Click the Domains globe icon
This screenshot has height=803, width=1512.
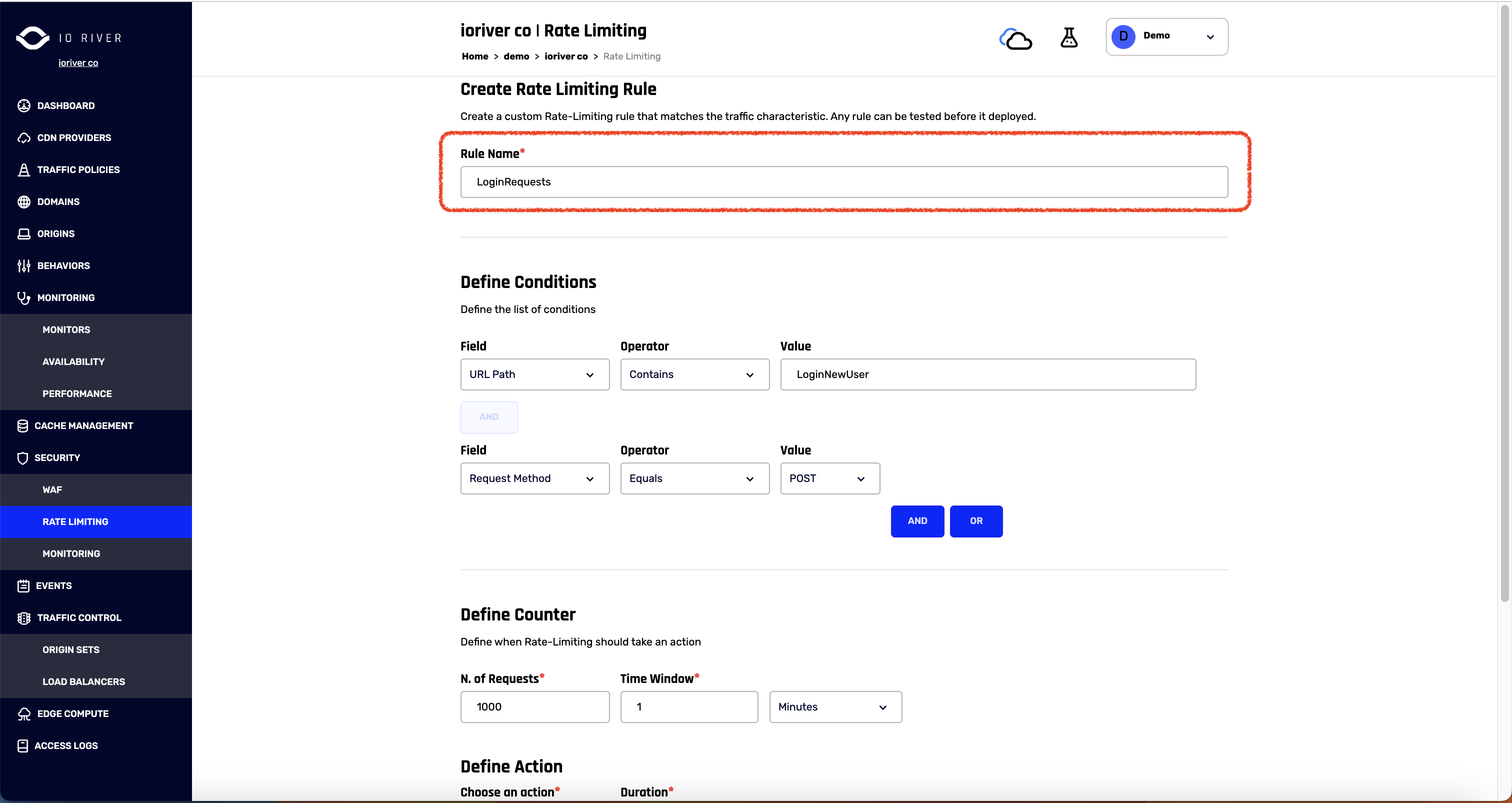click(23, 202)
